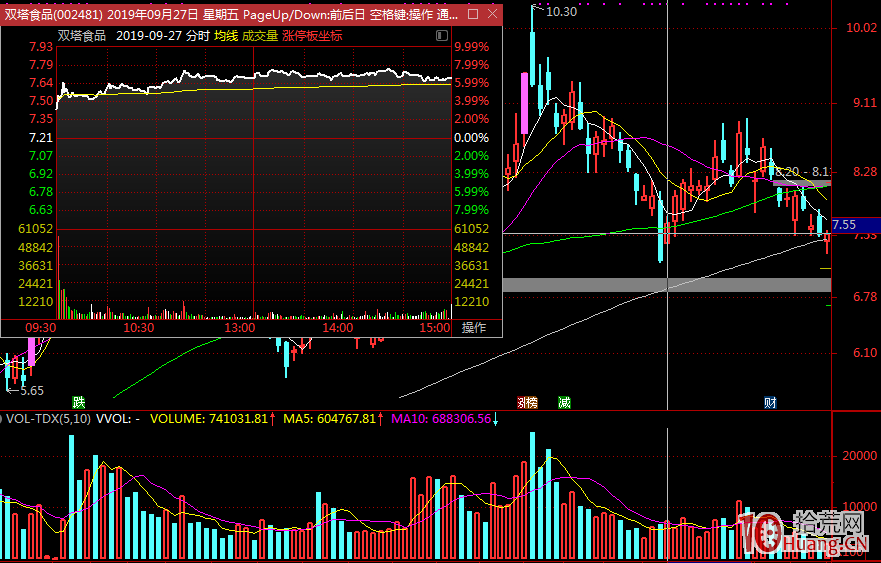This screenshot has width=881, height=563.
Task: Click the 涨停板坐标 label in the popup
Action: 312,36
